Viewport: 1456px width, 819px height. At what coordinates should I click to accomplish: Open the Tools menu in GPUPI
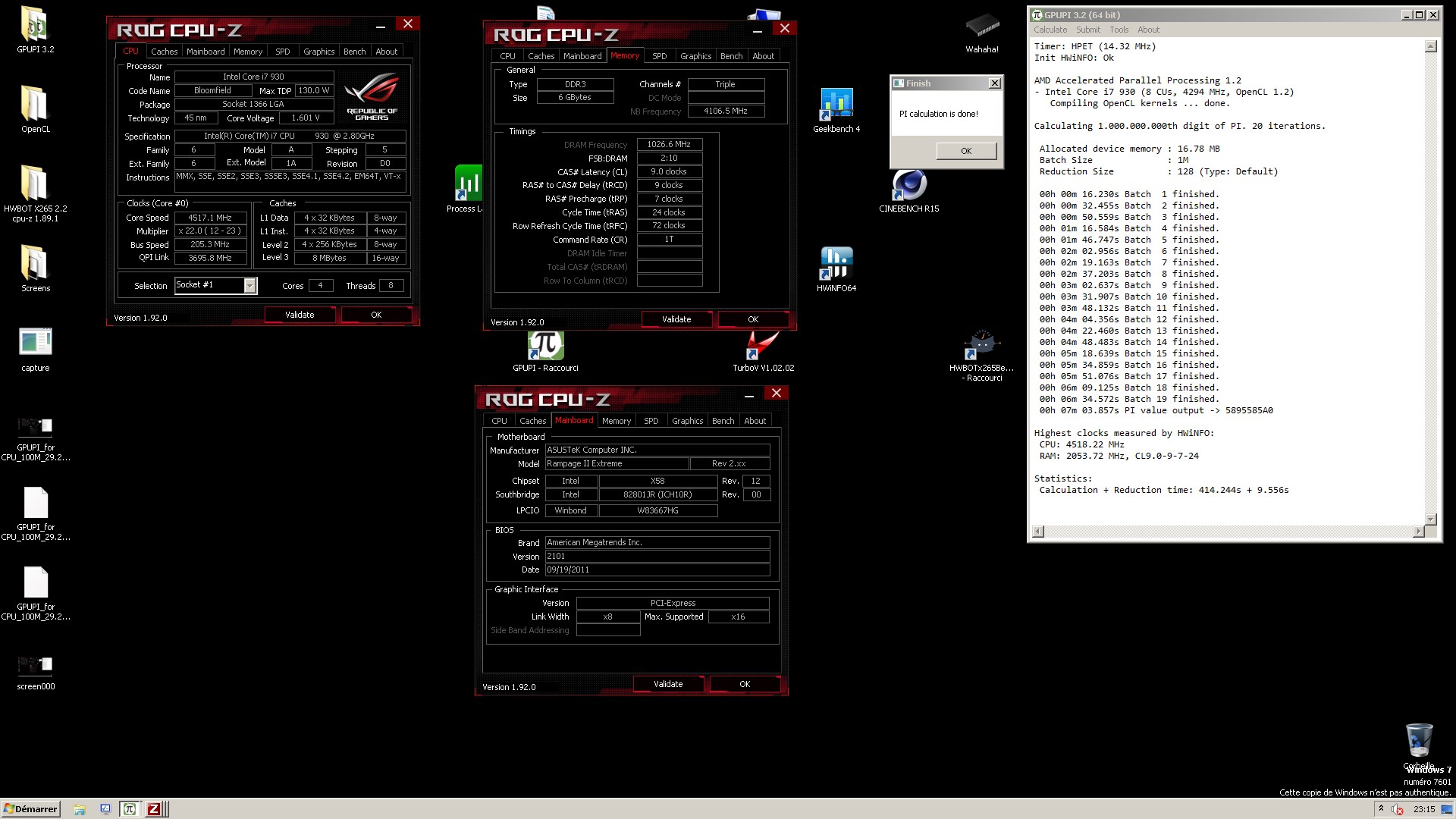pyautogui.click(x=1119, y=30)
